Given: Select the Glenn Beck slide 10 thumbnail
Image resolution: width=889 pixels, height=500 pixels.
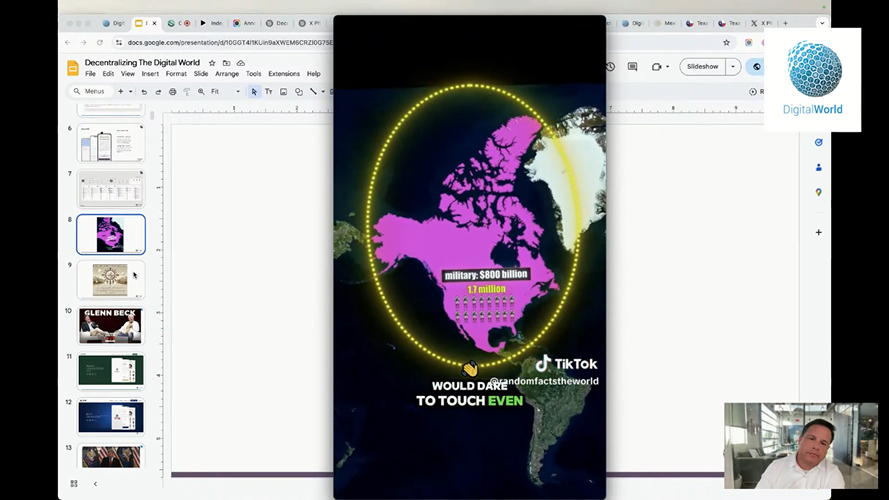Looking at the screenshot, I should coord(111,326).
